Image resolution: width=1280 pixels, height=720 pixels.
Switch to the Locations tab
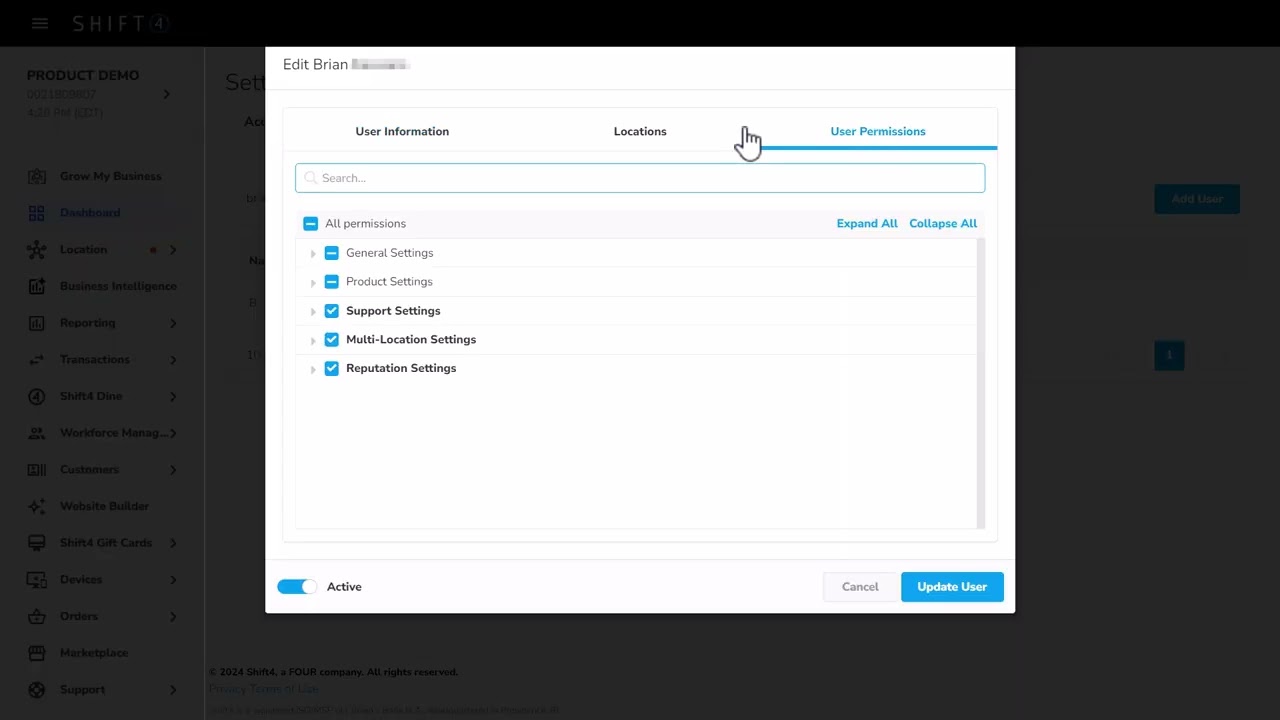point(640,131)
